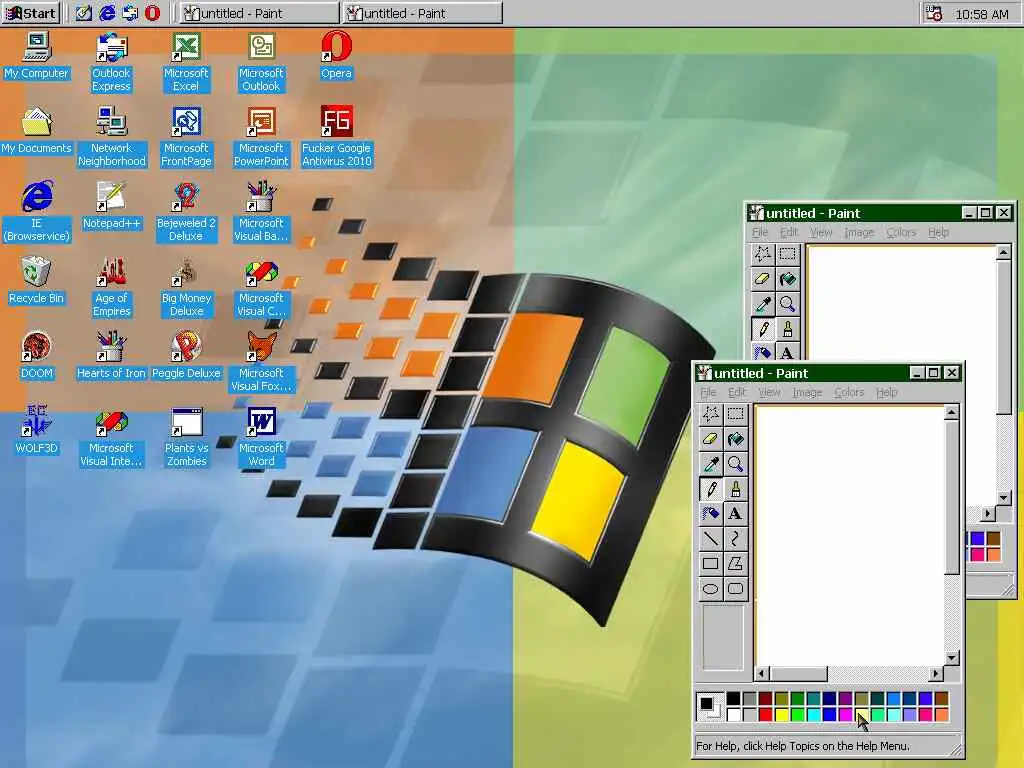
Task: Open Colors menu in front Paint window
Action: pyautogui.click(x=849, y=392)
